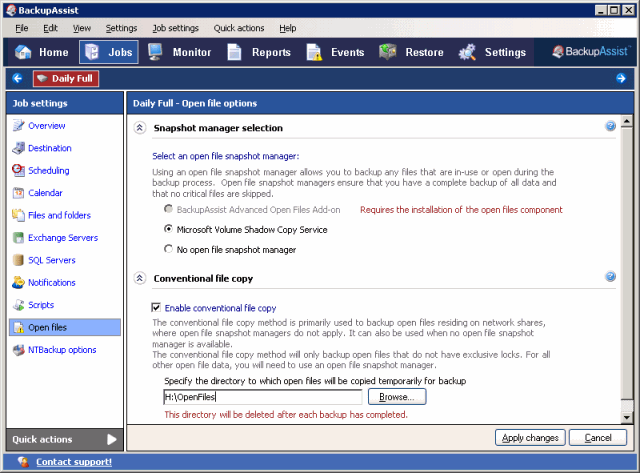This screenshot has width=640, height=473.
Task: Click the Daily Full job button
Action: [x=66, y=78]
